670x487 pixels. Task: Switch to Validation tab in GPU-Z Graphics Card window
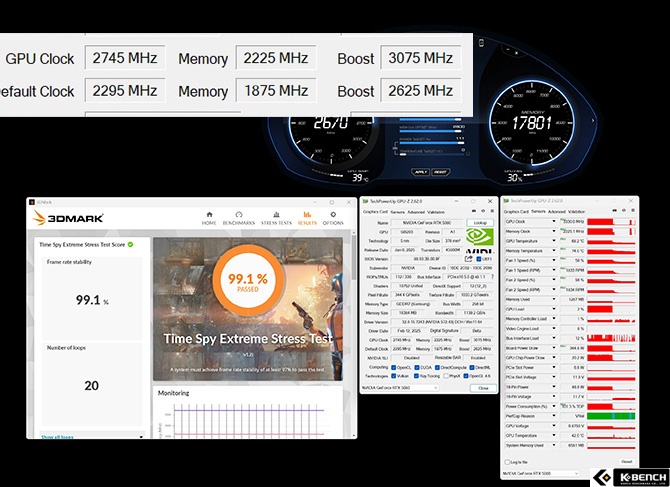click(x=436, y=212)
